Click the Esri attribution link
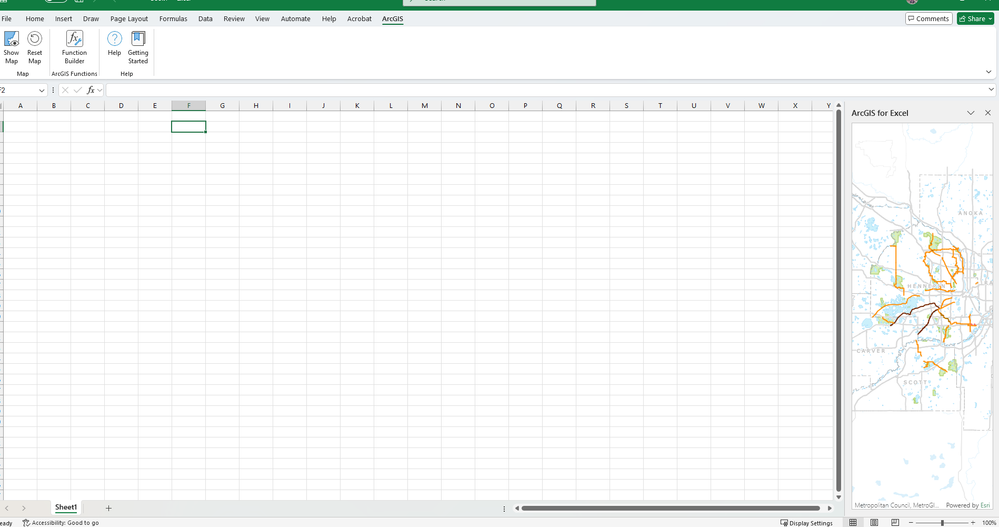This screenshot has height=527, width=999. pos(985,505)
